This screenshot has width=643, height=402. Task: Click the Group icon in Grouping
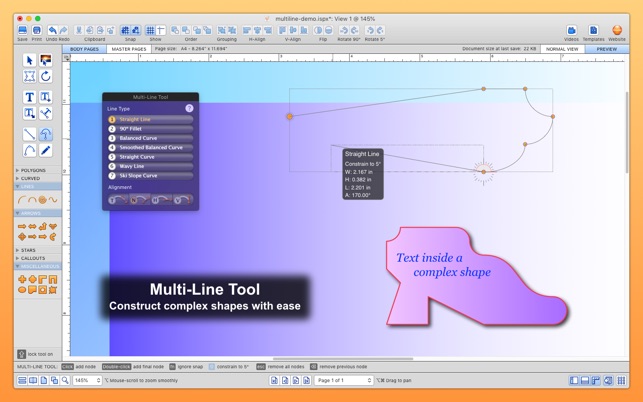point(221,30)
